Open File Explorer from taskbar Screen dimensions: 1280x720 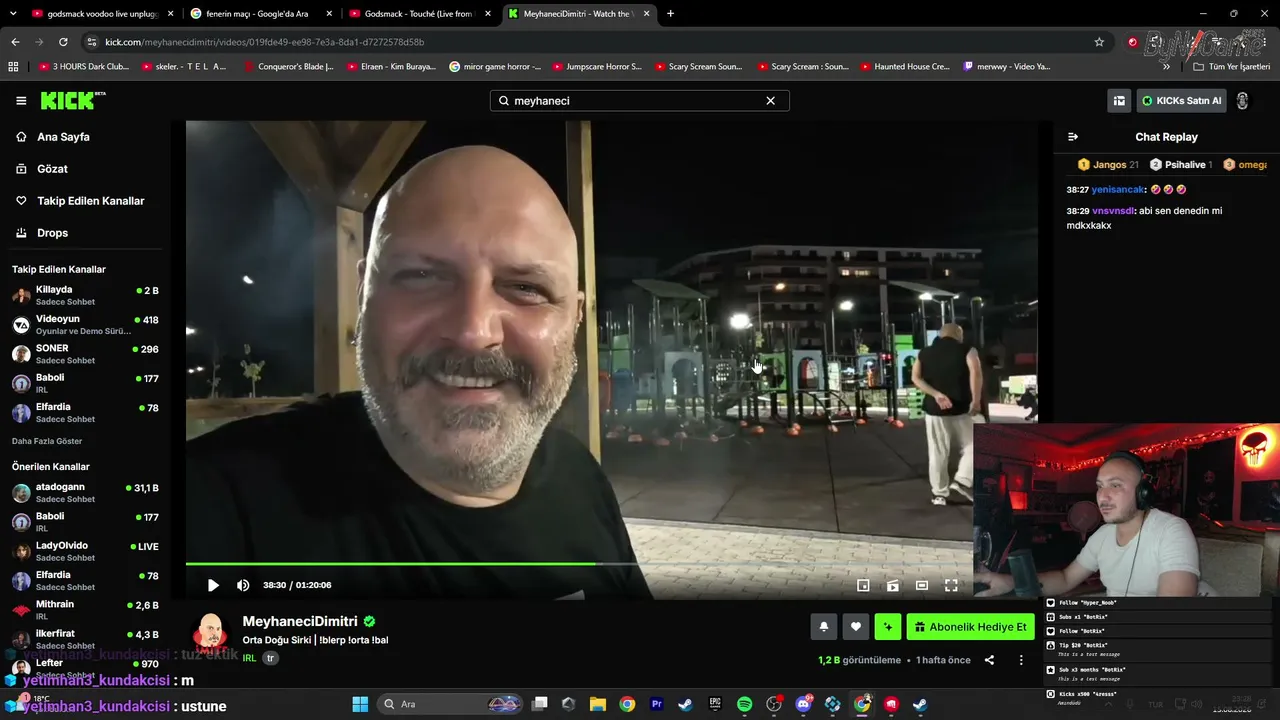(598, 704)
